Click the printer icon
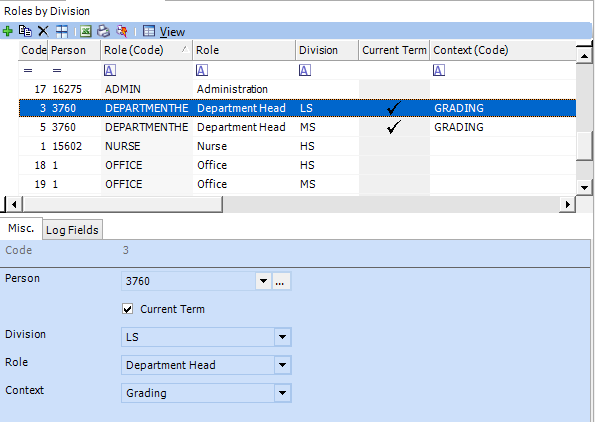The height and width of the screenshot is (422, 595). click(103, 31)
